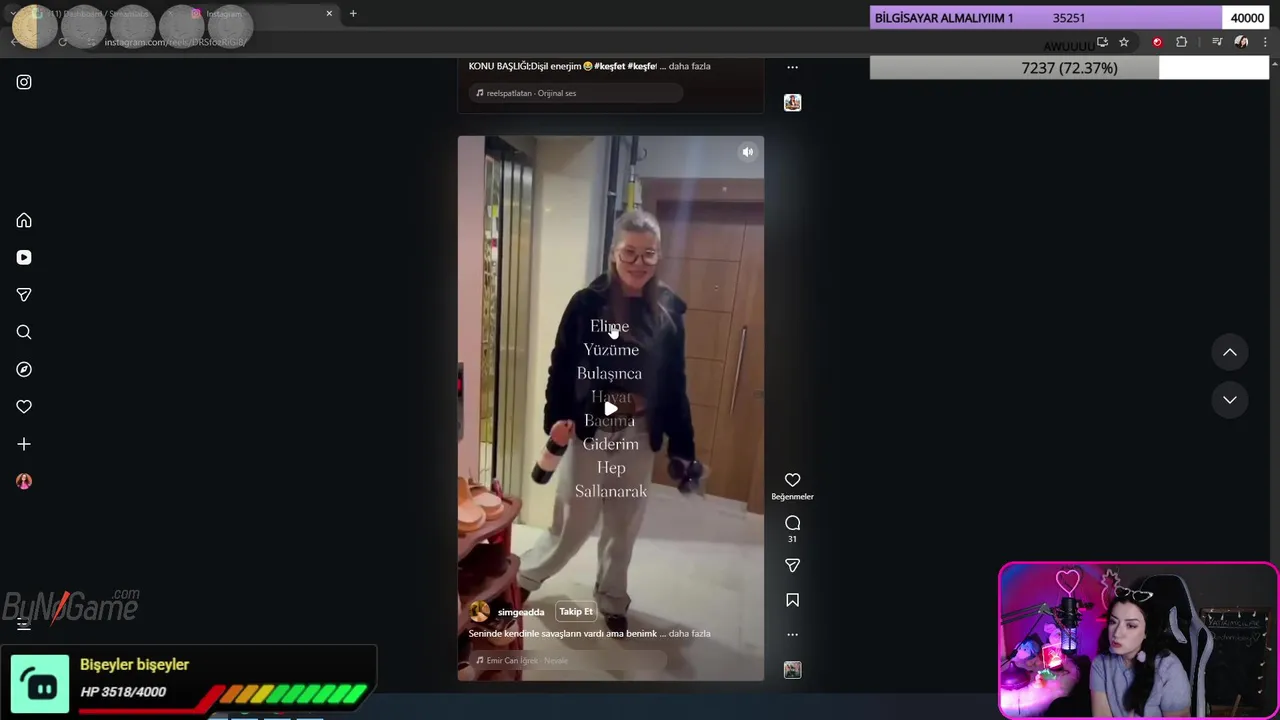Image resolution: width=1280 pixels, height=720 pixels.
Task: Open direct Messages from the sidebar
Action: pyautogui.click(x=24, y=295)
